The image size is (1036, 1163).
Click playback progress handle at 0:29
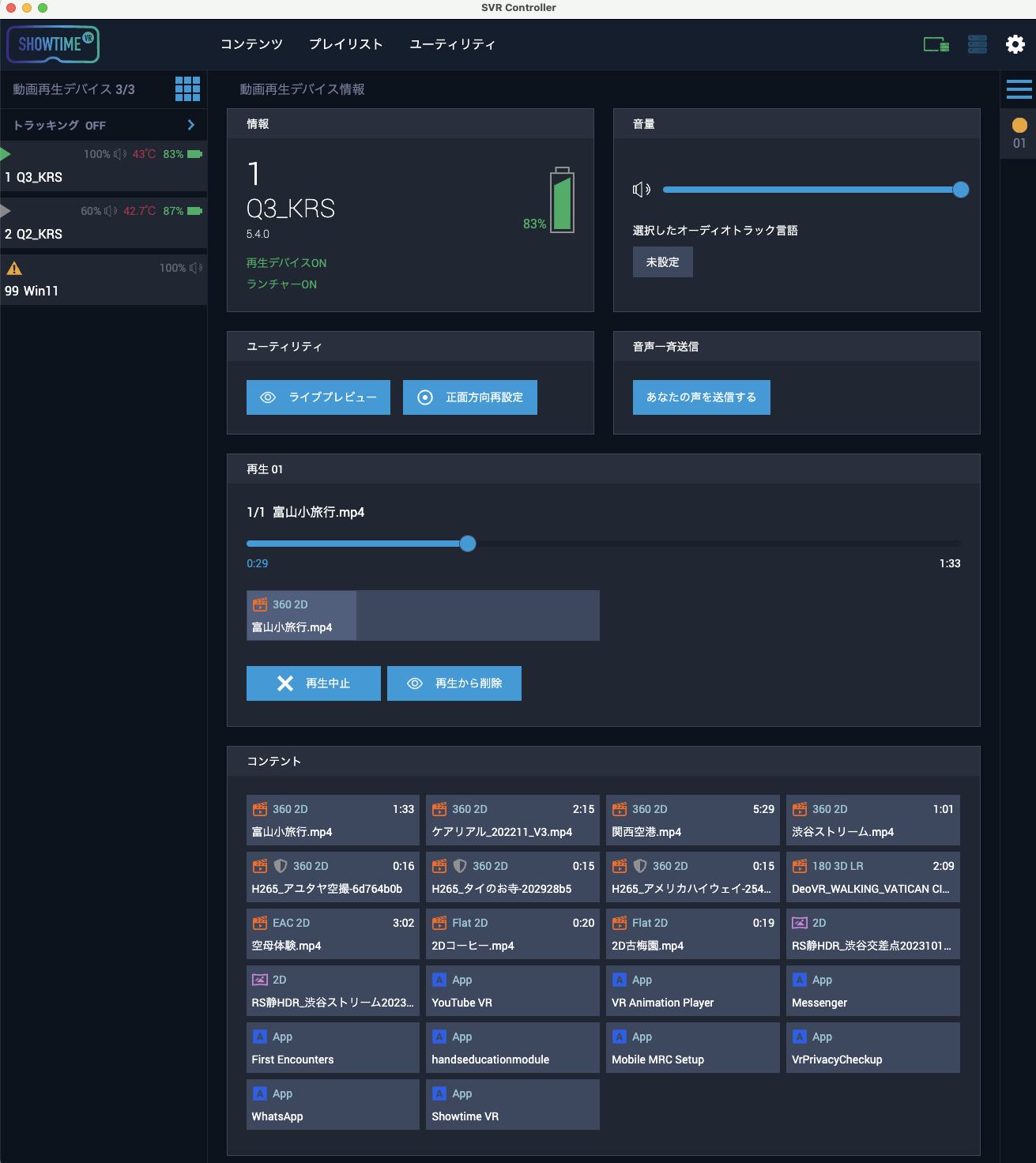tap(468, 544)
